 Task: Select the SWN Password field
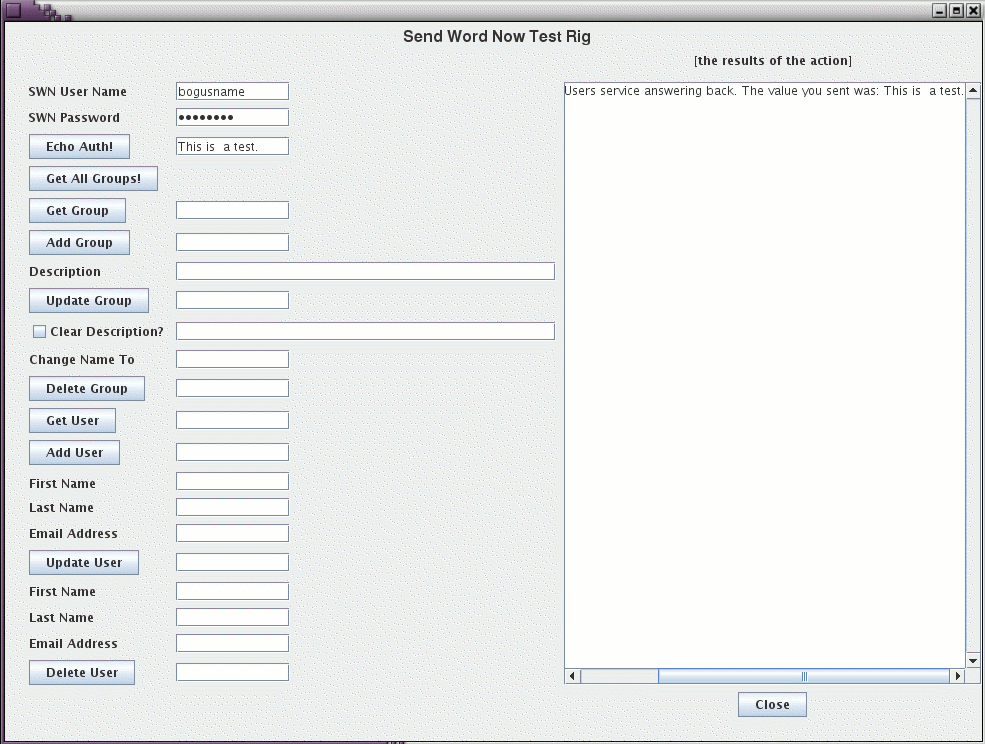(x=231, y=116)
